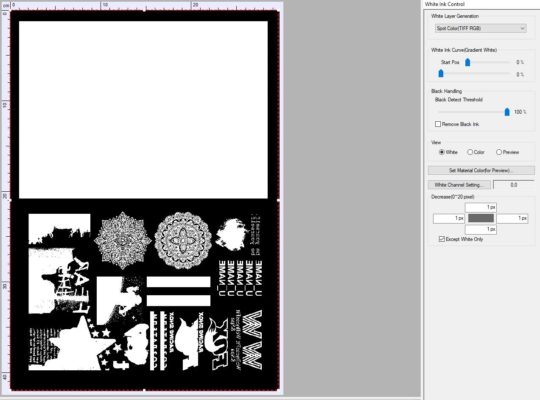Click the gray swatch in Decrease group

[481, 218]
